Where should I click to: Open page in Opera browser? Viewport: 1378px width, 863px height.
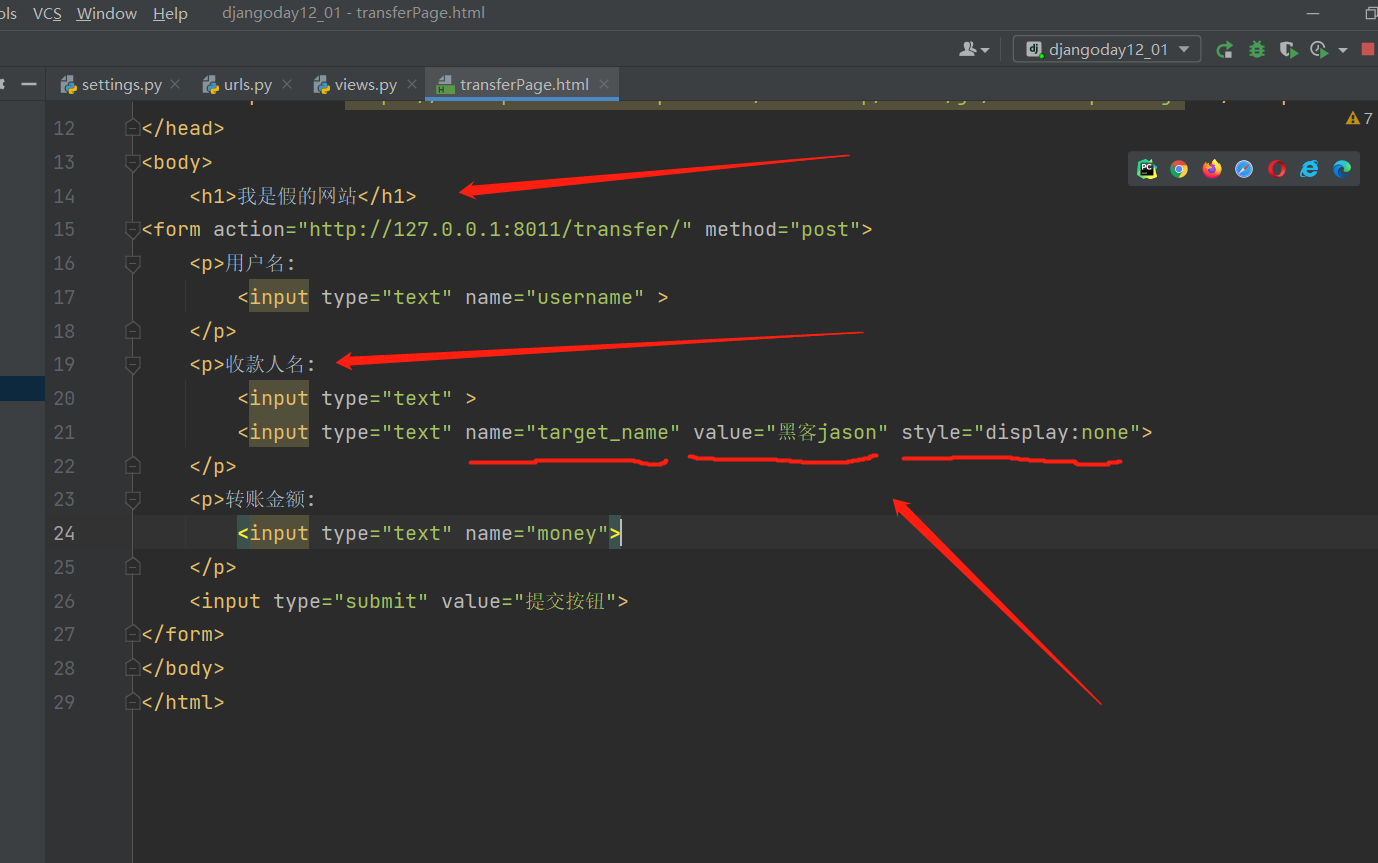1277,169
